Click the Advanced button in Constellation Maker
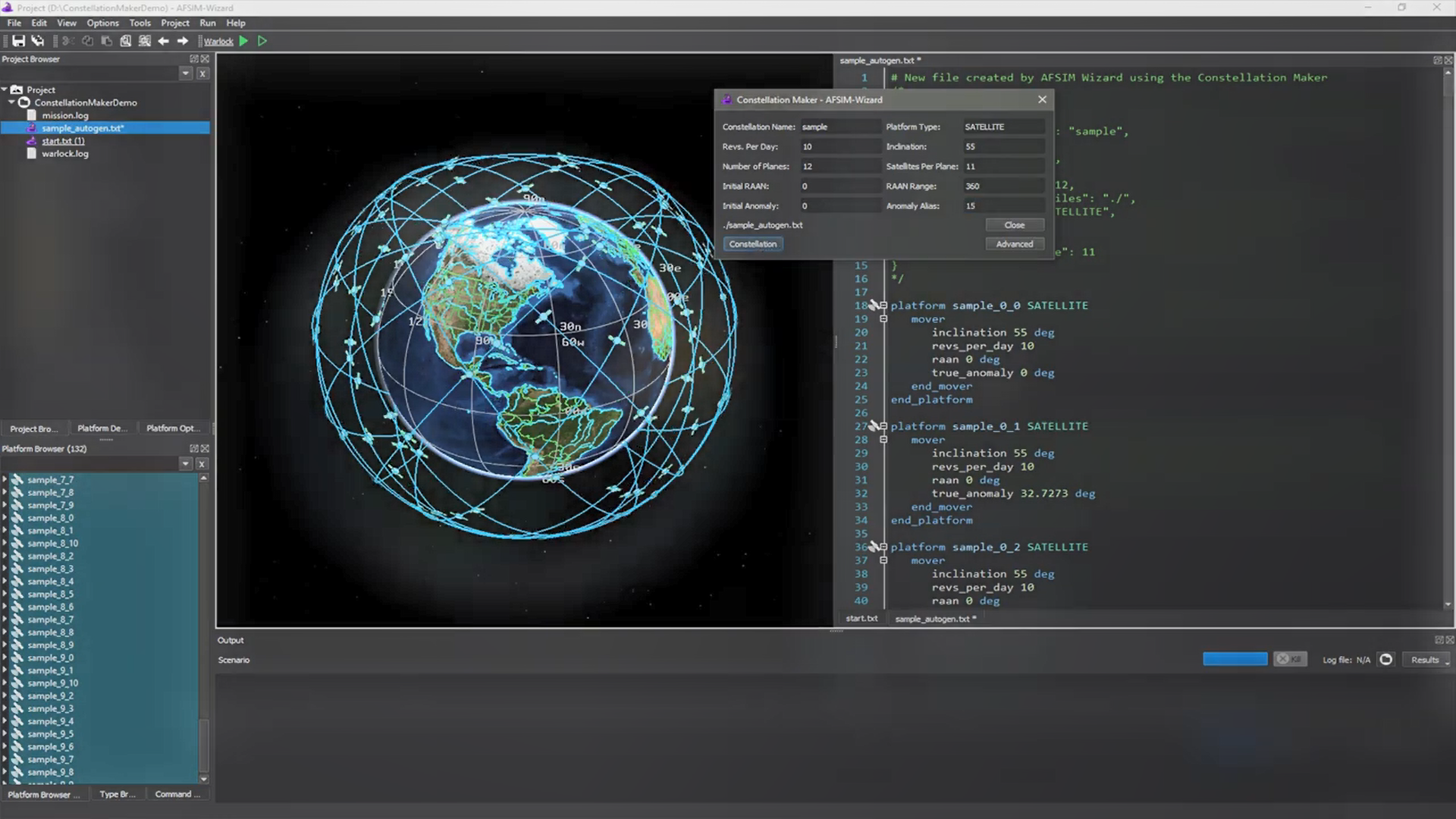The image size is (1456, 819). tap(1014, 244)
